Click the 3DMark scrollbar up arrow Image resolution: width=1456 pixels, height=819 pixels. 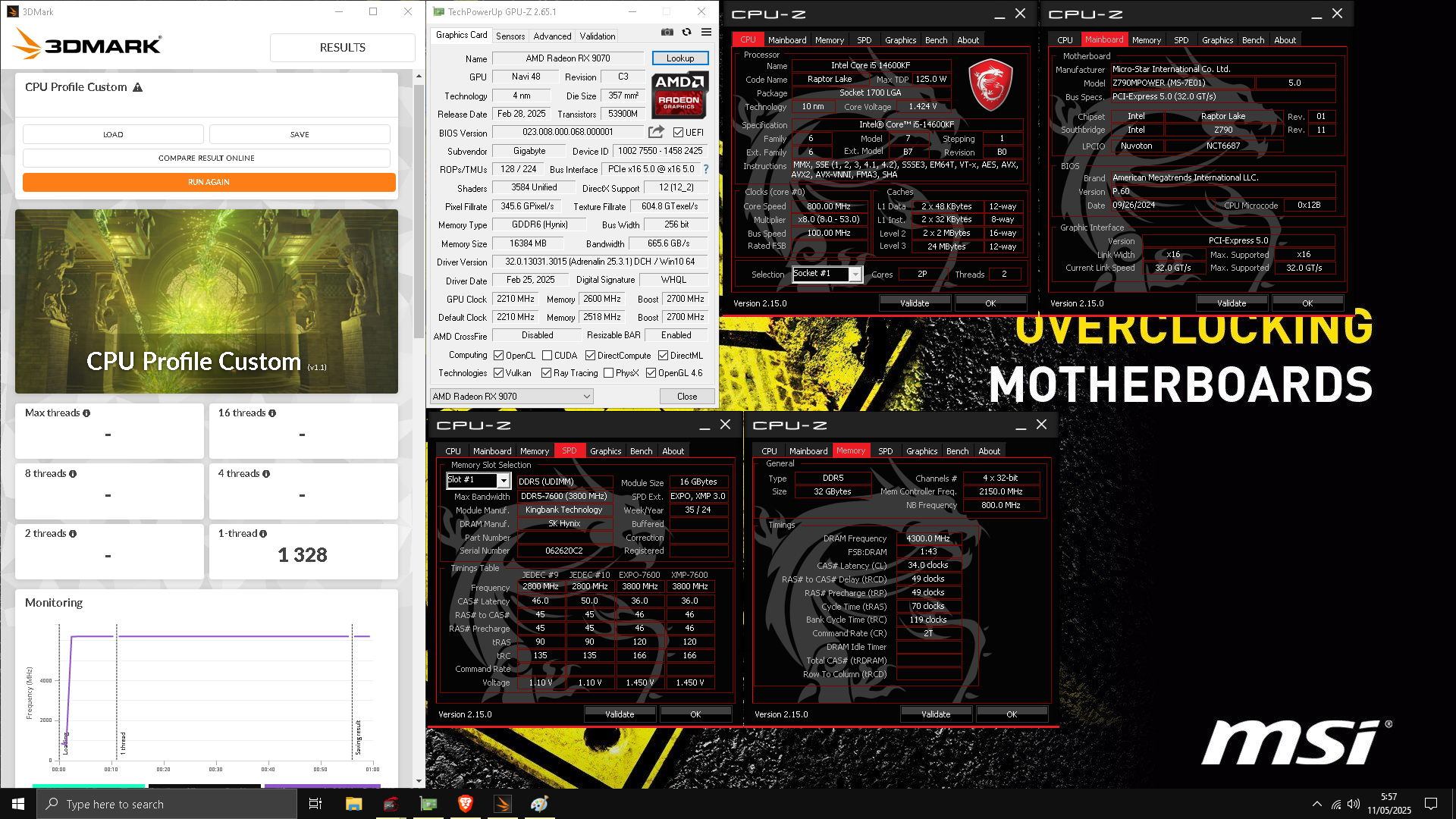click(419, 77)
